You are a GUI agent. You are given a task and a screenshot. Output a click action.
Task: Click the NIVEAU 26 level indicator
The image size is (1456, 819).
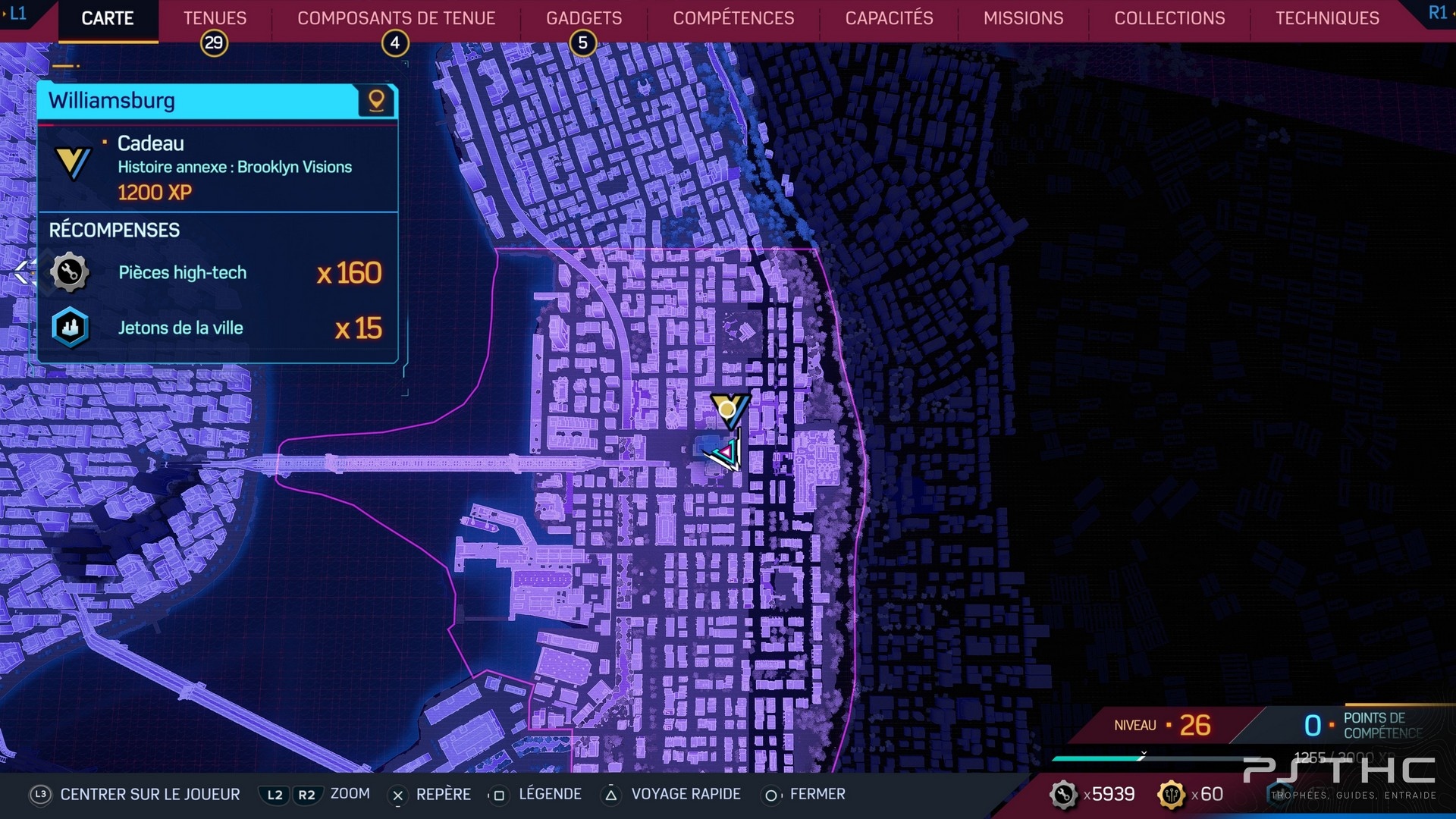coord(1163,725)
